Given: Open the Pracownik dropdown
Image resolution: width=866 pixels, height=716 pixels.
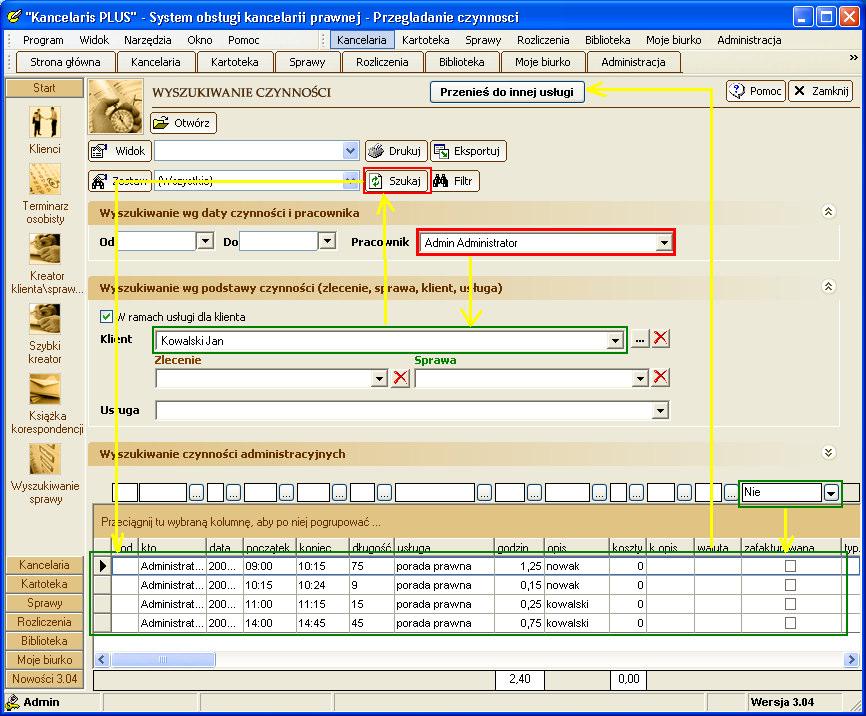Looking at the screenshot, I should coord(664,243).
